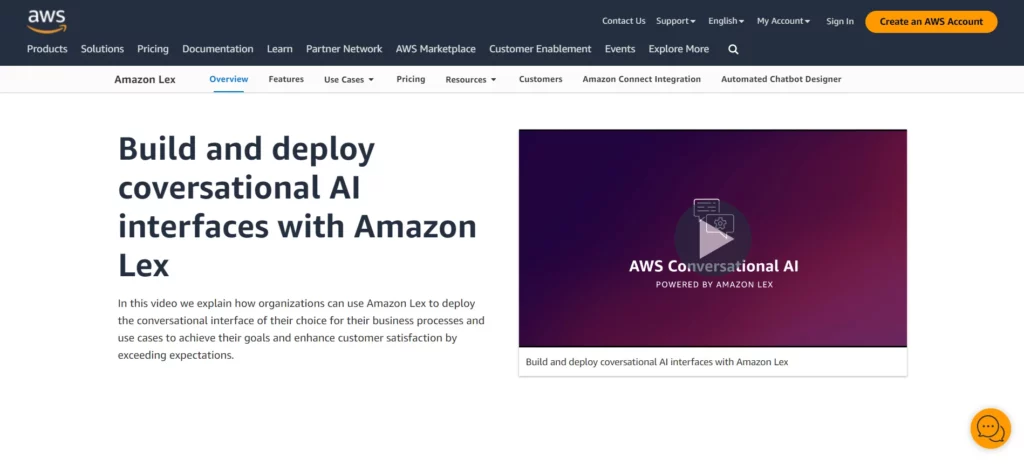Expand the My Account dropdown
This screenshot has width=1024, height=465.
coord(783,21)
